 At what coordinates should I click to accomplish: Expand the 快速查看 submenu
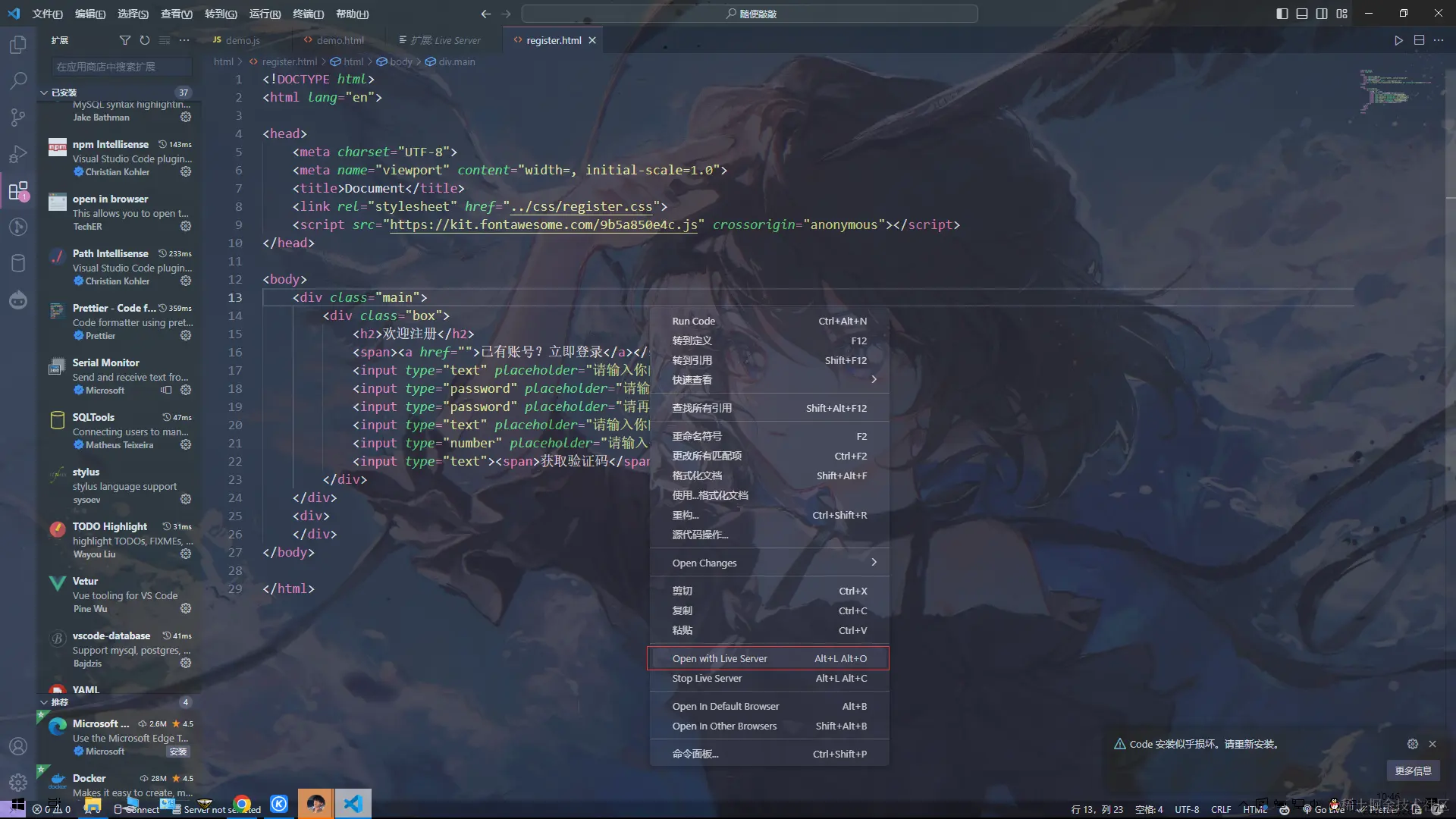pyautogui.click(x=769, y=380)
